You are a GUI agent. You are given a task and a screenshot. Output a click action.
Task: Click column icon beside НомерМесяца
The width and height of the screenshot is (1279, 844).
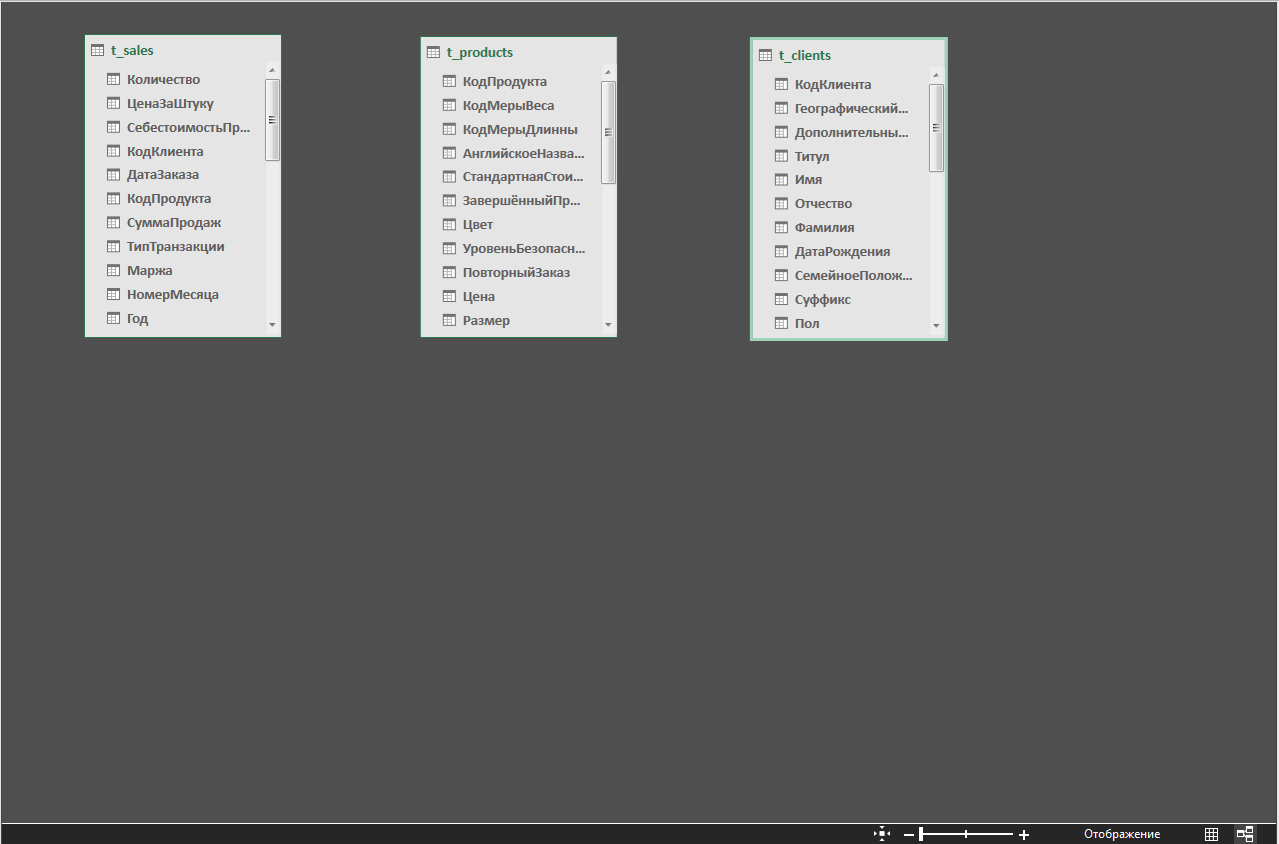coord(113,295)
